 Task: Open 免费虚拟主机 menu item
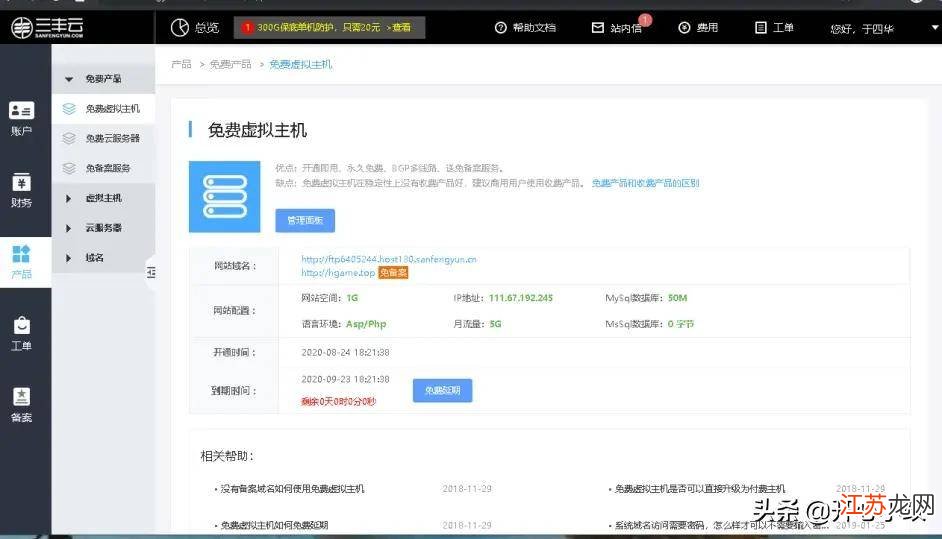pos(103,109)
